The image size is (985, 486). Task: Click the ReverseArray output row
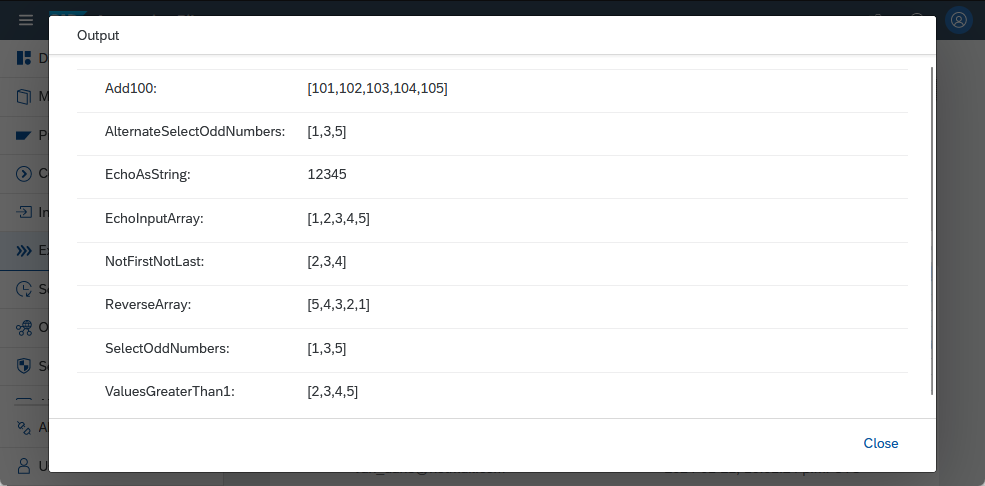492,305
